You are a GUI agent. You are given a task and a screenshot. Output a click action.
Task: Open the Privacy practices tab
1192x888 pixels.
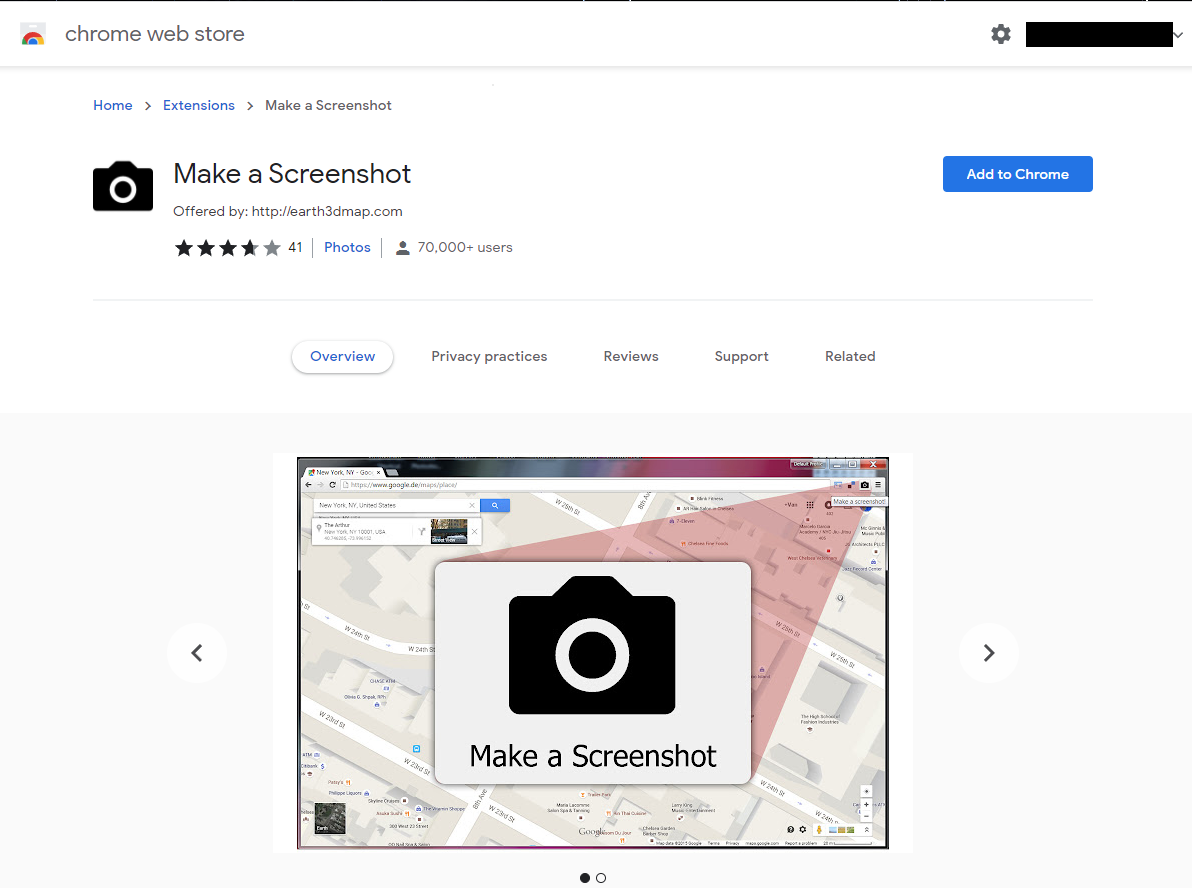pos(490,357)
